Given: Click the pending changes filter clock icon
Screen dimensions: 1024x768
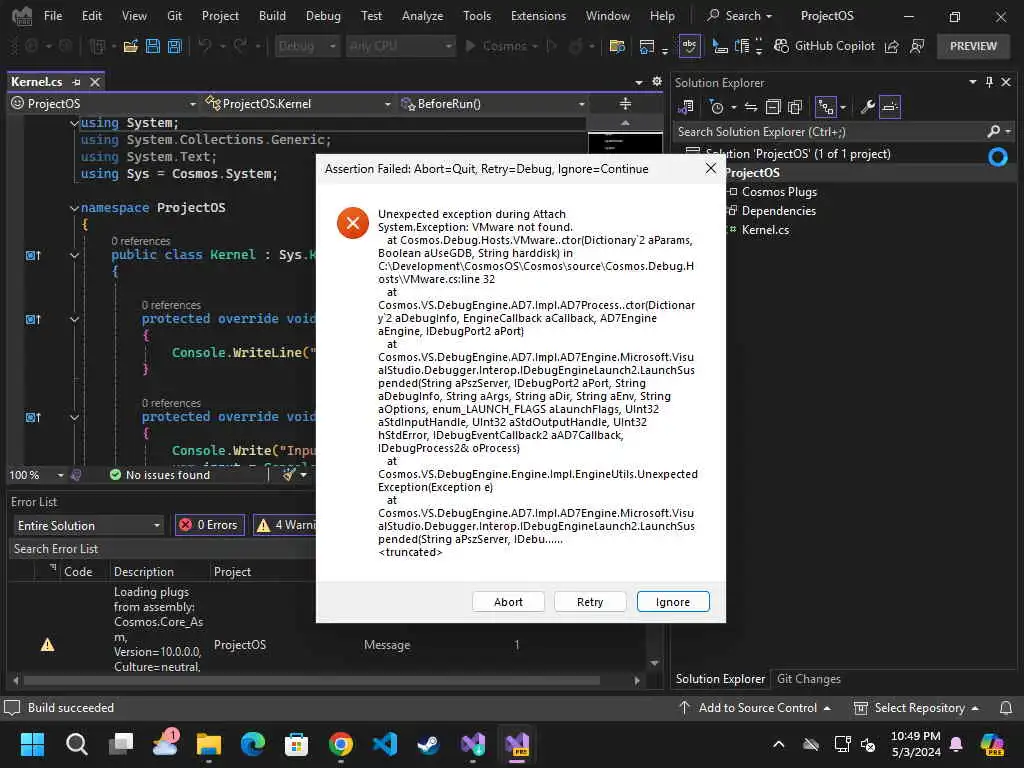Looking at the screenshot, I should [x=716, y=106].
